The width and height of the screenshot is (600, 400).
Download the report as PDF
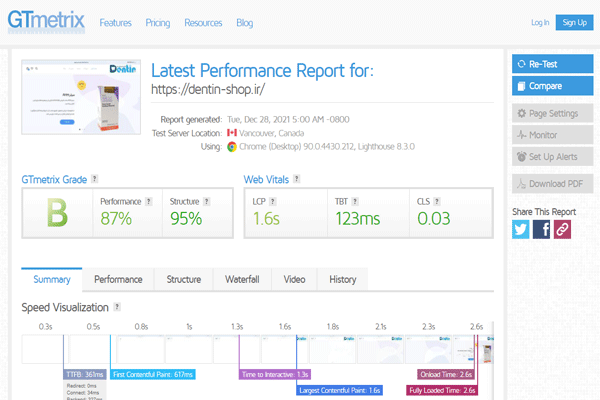(x=552, y=182)
